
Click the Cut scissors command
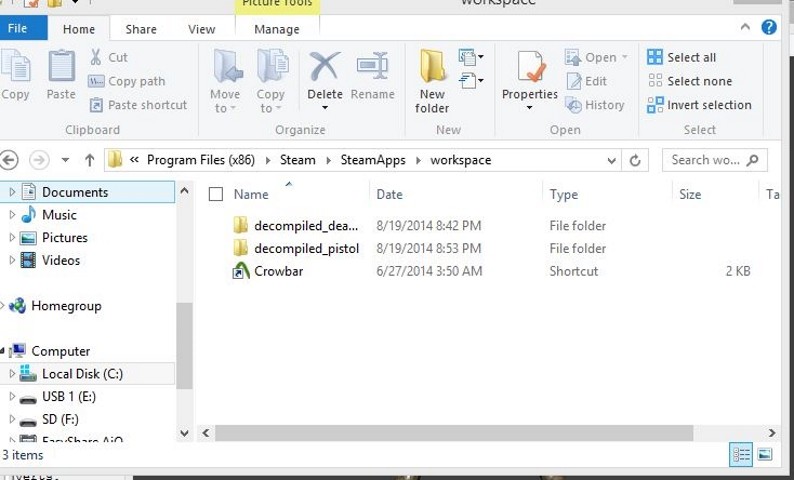pos(108,57)
